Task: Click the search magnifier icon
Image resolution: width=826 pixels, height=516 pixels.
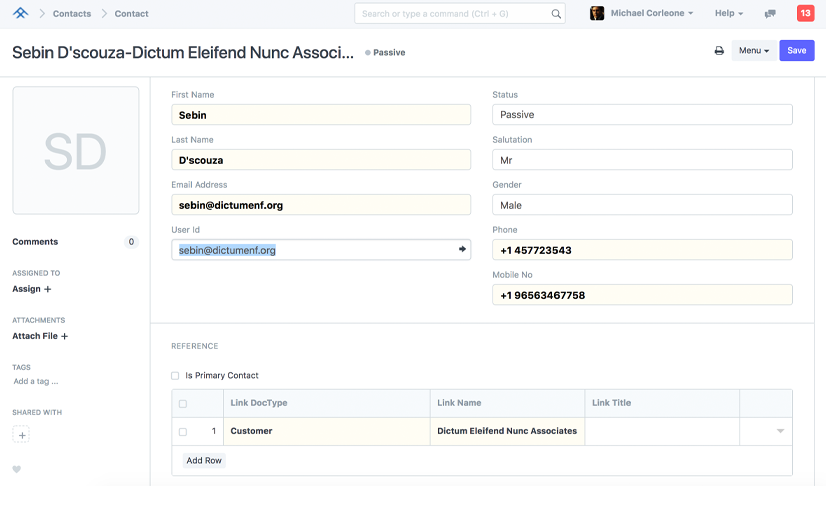Action: 556,14
